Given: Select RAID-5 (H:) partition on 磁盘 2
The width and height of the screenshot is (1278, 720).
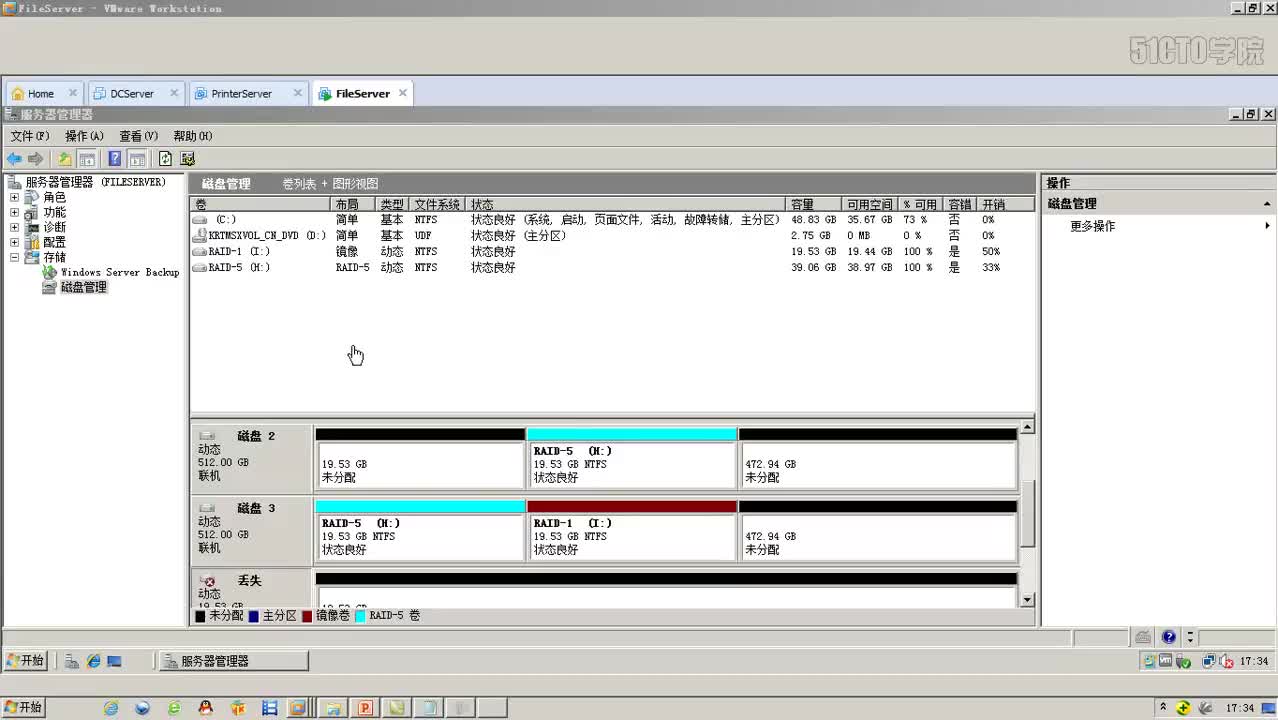Looking at the screenshot, I should tap(632, 459).
